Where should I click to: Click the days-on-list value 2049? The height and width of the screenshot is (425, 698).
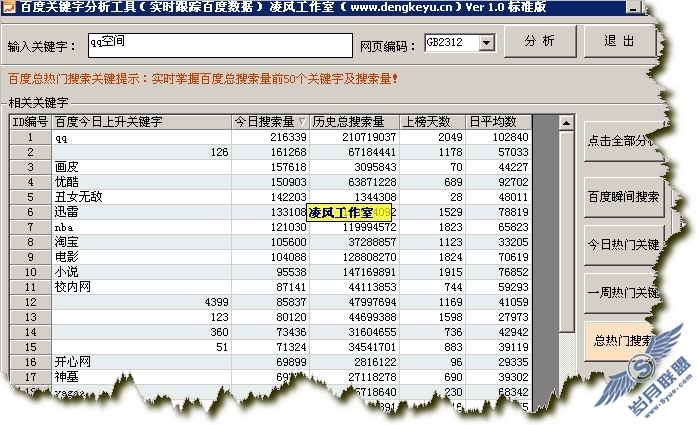tap(433, 138)
